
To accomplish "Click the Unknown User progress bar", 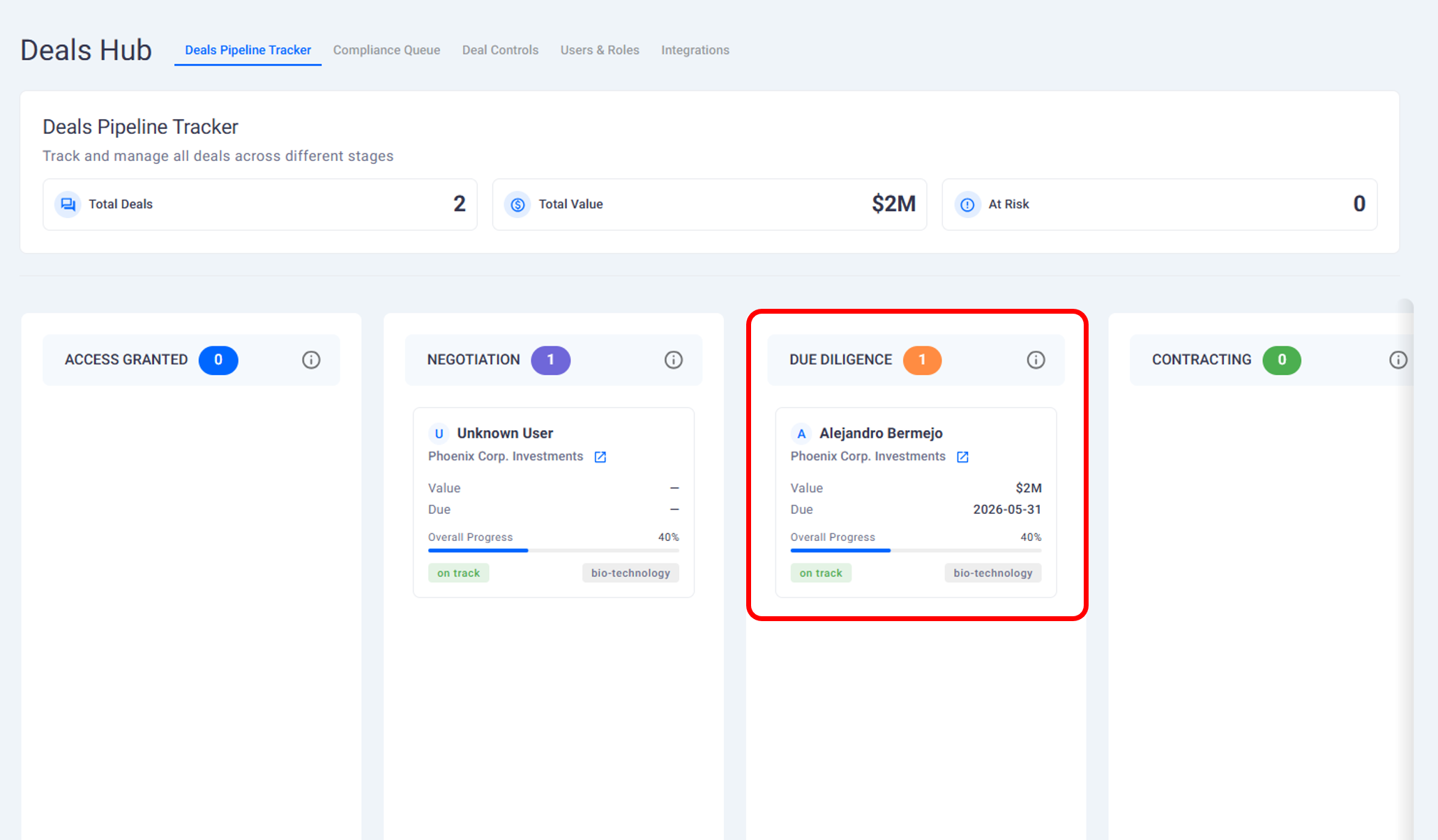I will click(553, 550).
